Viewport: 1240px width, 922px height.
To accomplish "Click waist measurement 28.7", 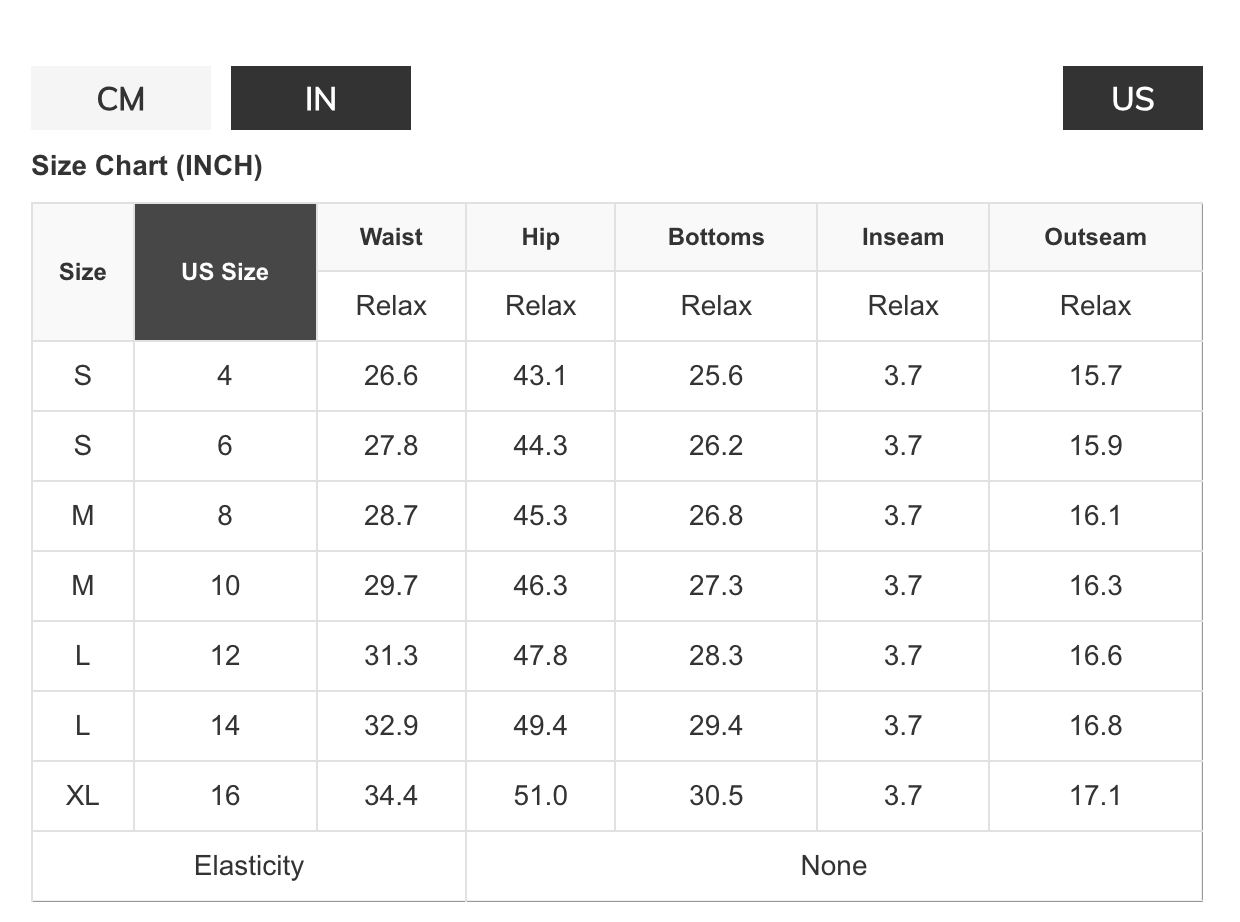I will (x=391, y=515).
